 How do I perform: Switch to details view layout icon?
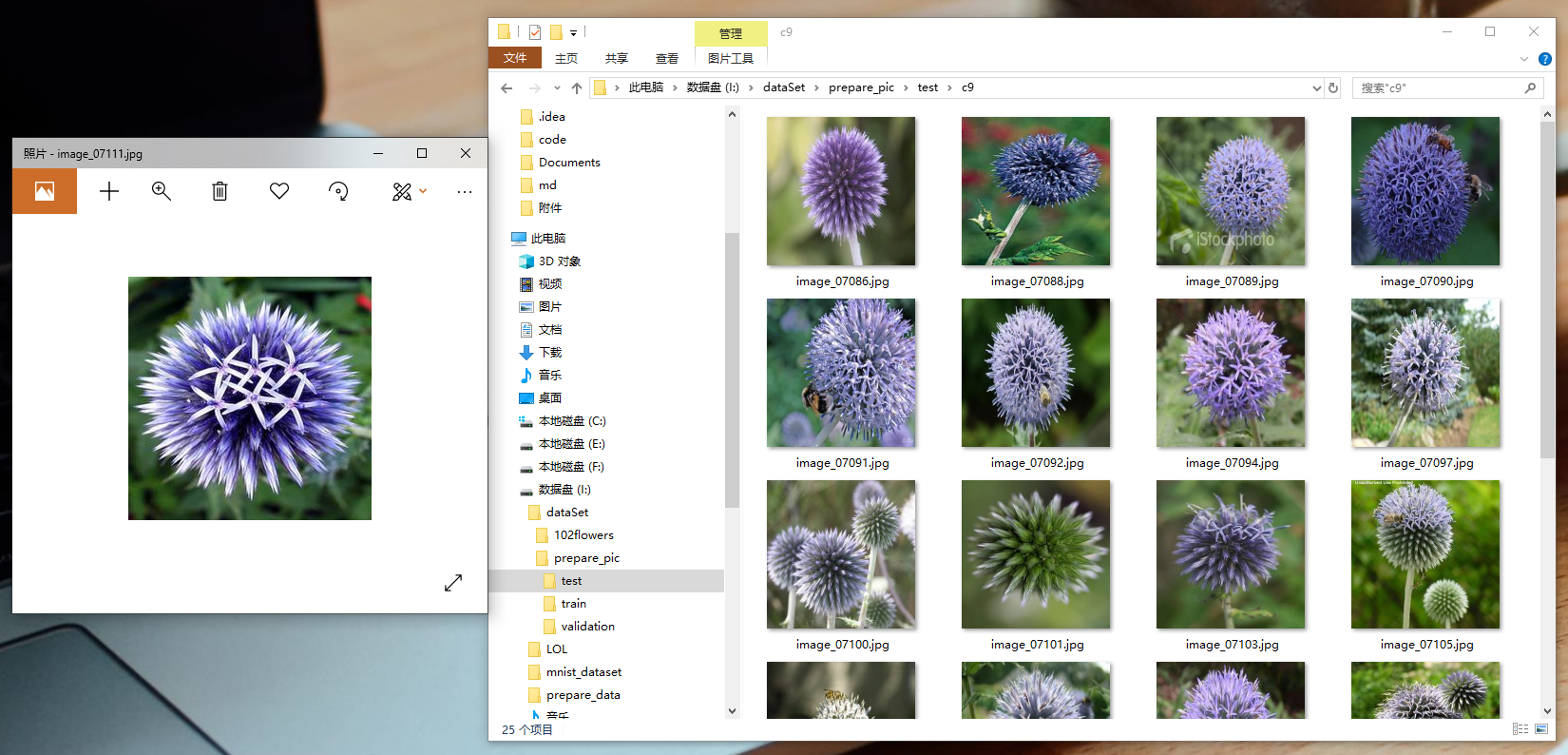pos(1520,729)
